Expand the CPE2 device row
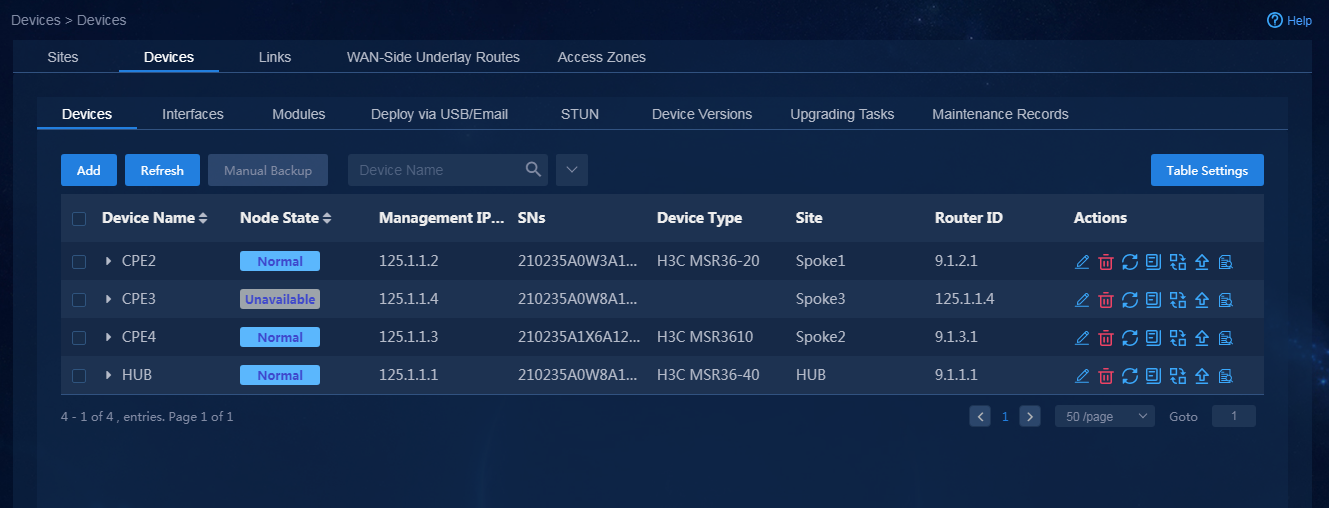The width and height of the screenshot is (1329, 508). 108,262
